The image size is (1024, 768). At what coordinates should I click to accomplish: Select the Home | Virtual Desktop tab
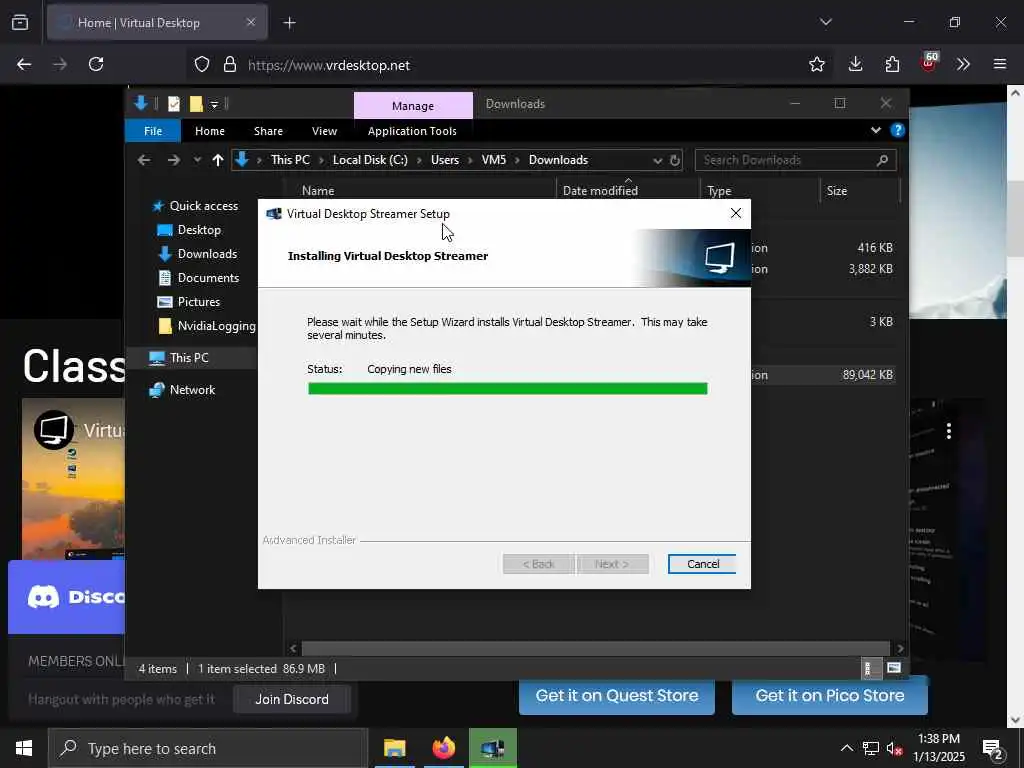[x=157, y=23]
